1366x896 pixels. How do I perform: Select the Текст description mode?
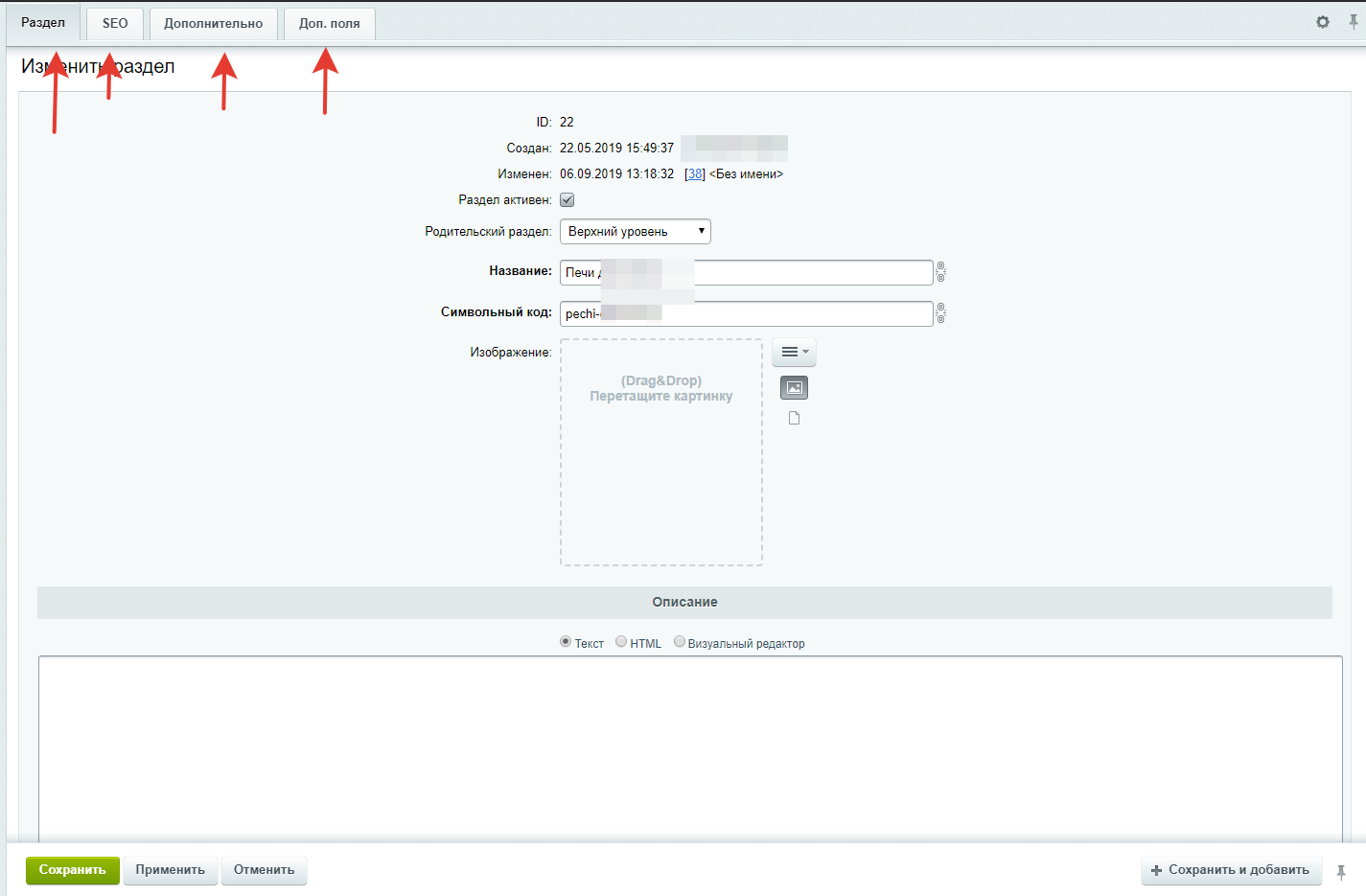[x=566, y=642]
